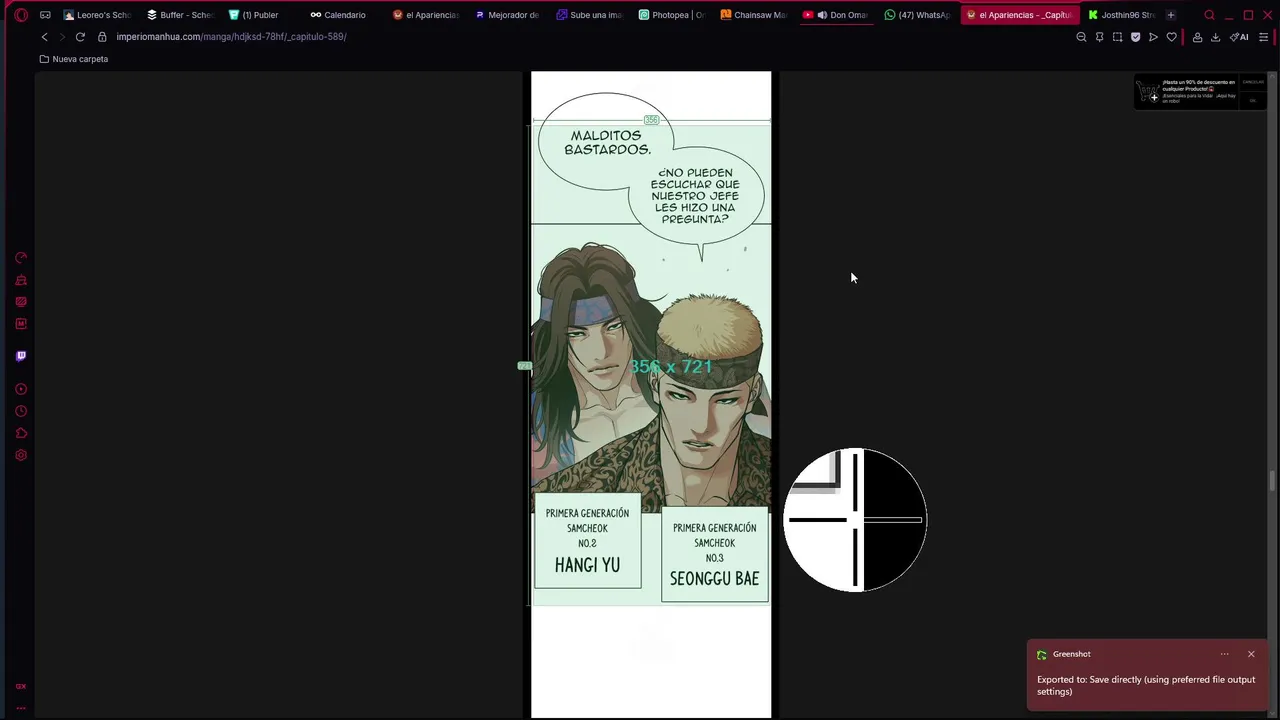Open the GX Corner gamepad icon
This screenshot has width=1280, height=720.
pyautogui.click(x=45, y=15)
